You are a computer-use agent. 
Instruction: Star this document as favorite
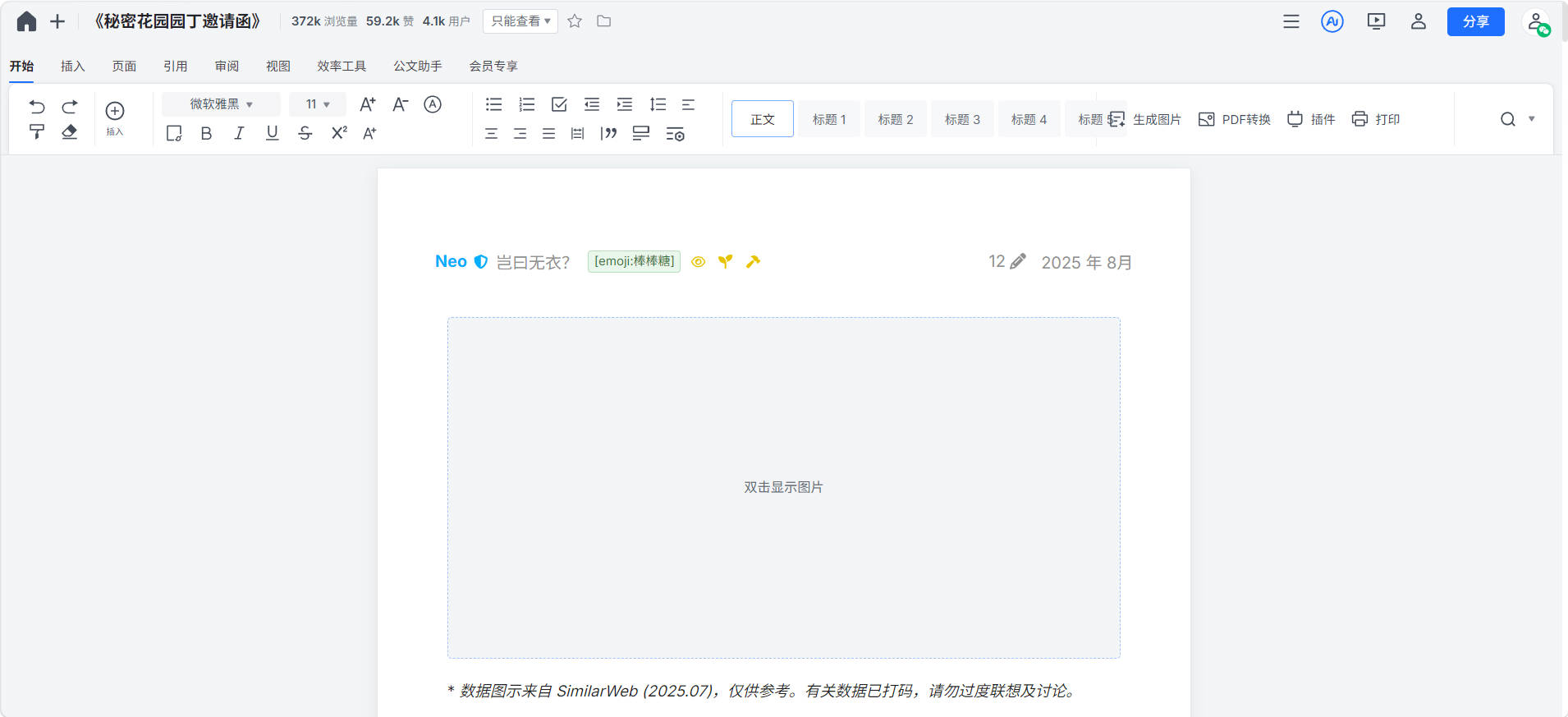pyautogui.click(x=575, y=21)
